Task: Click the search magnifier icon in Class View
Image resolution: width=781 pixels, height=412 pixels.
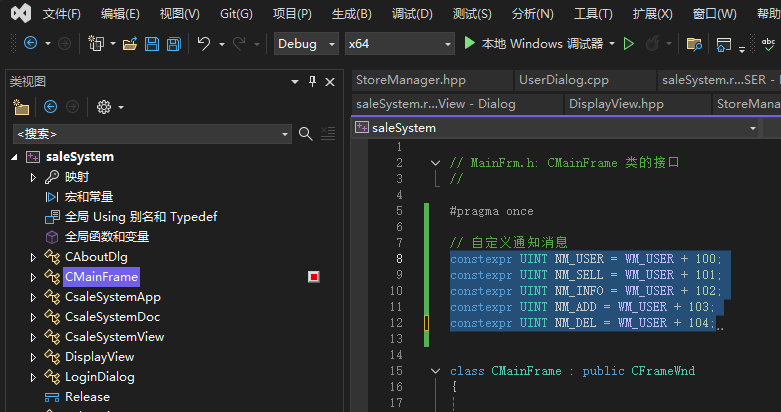Action: [x=305, y=133]
